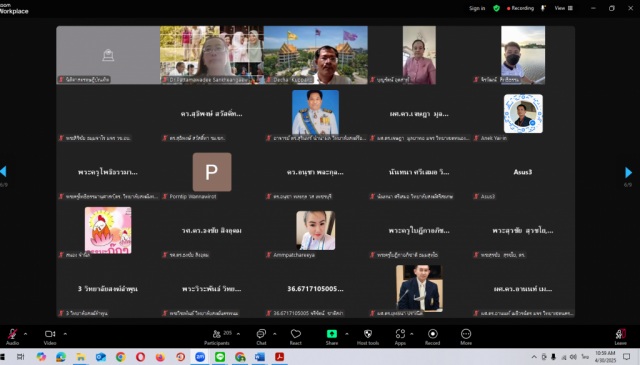This screenshot has width=640, height=365.
Task: Open the Chat panel
Action: tap(261, 337)
